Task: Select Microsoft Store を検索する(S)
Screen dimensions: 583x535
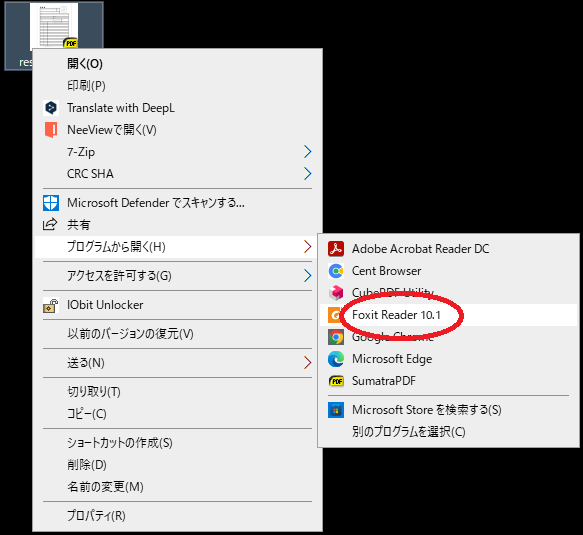Action: pos(427,410)
